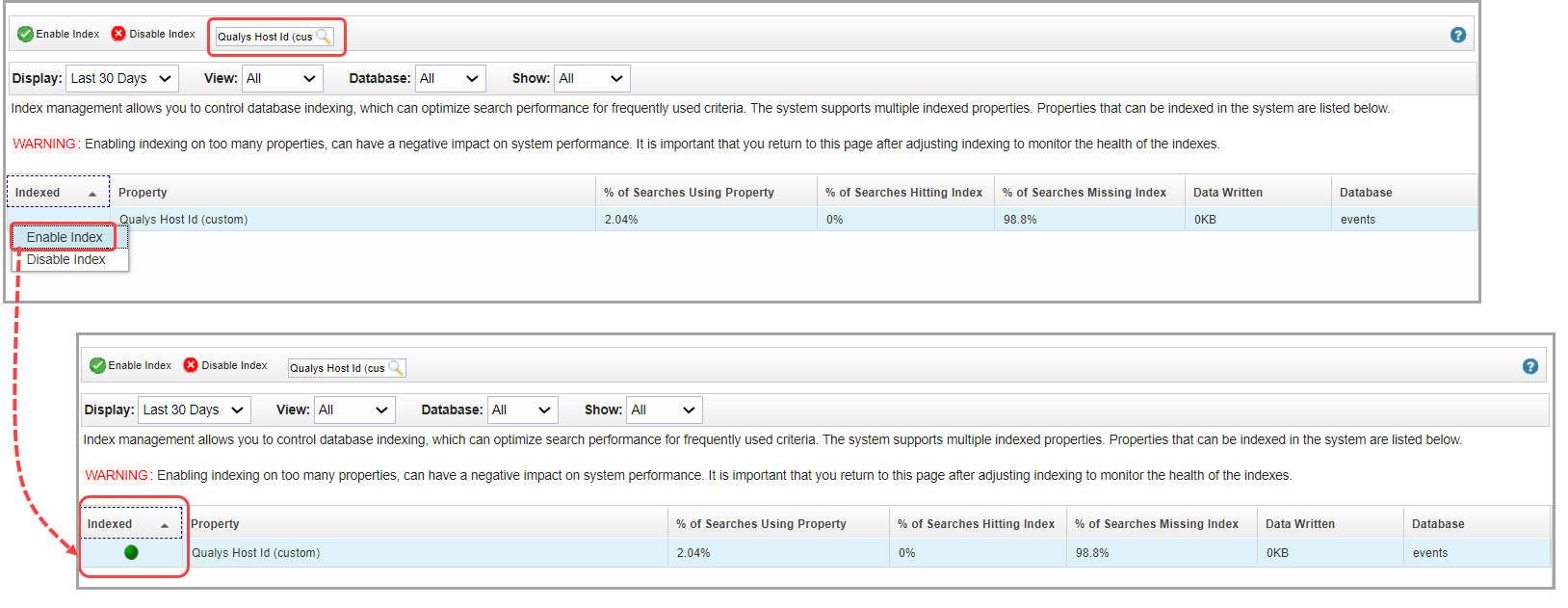Click the Property column header in the upper table
The height and width of the screenshot is (608, 1568).
143,193
